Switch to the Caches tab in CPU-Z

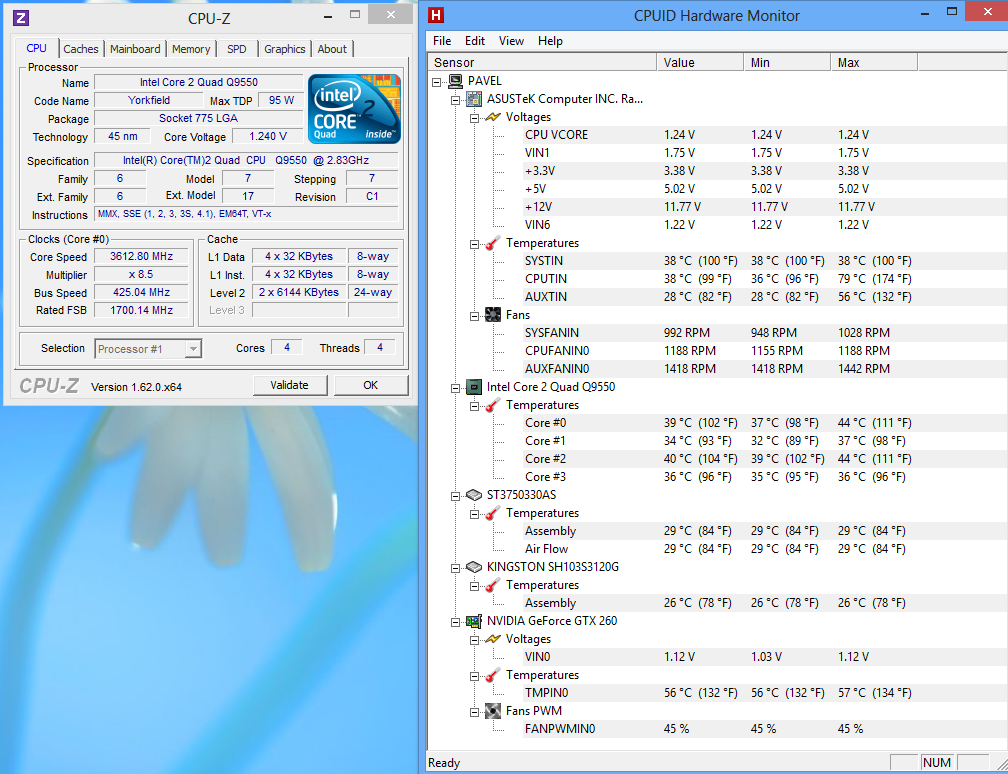point(81,49)
